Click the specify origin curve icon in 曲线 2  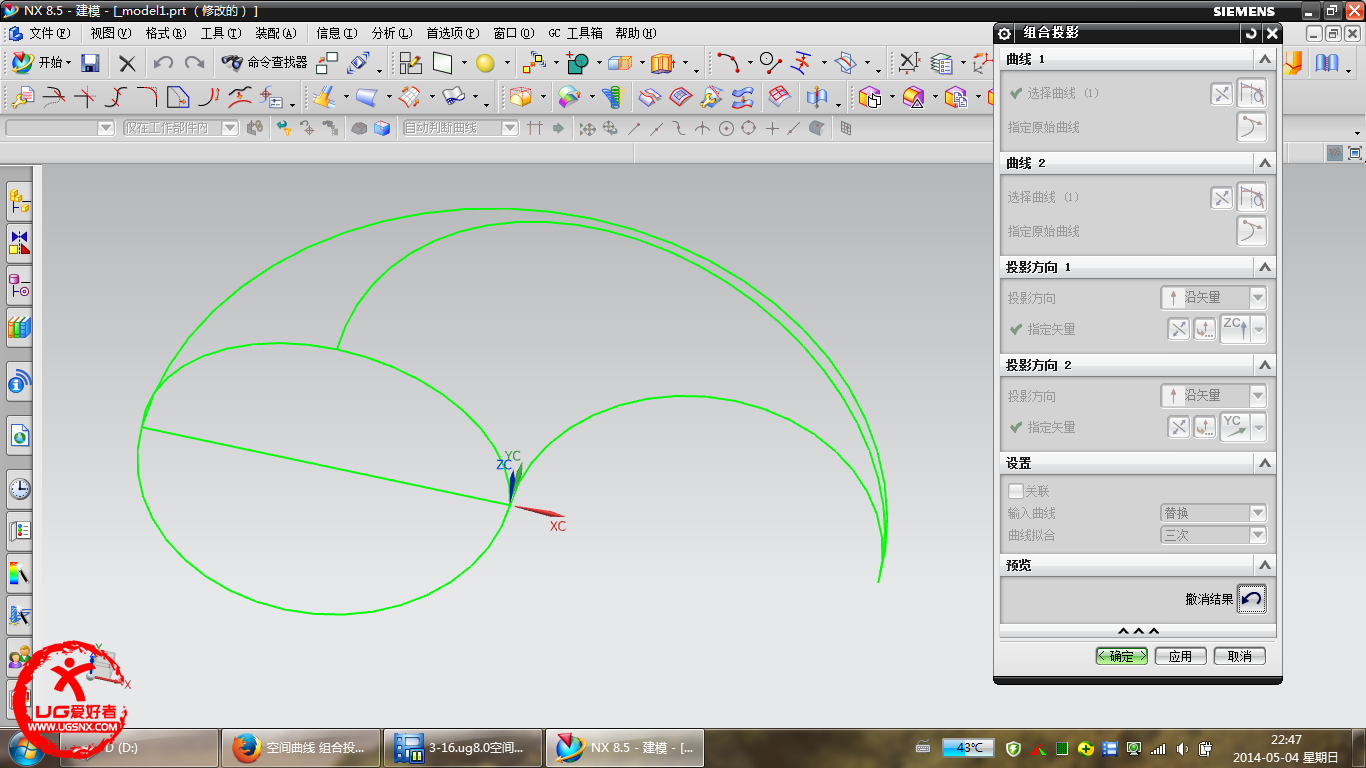click(1252, 231)
